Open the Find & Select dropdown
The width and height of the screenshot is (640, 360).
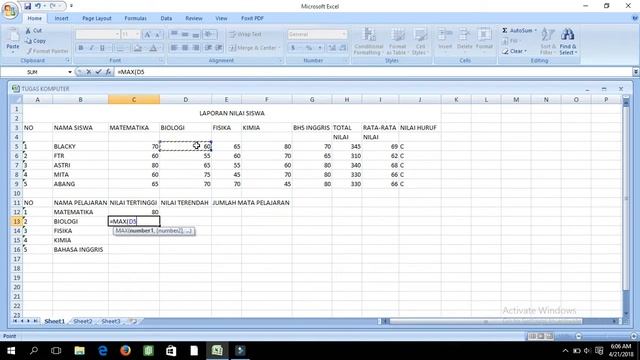point(567,41)
